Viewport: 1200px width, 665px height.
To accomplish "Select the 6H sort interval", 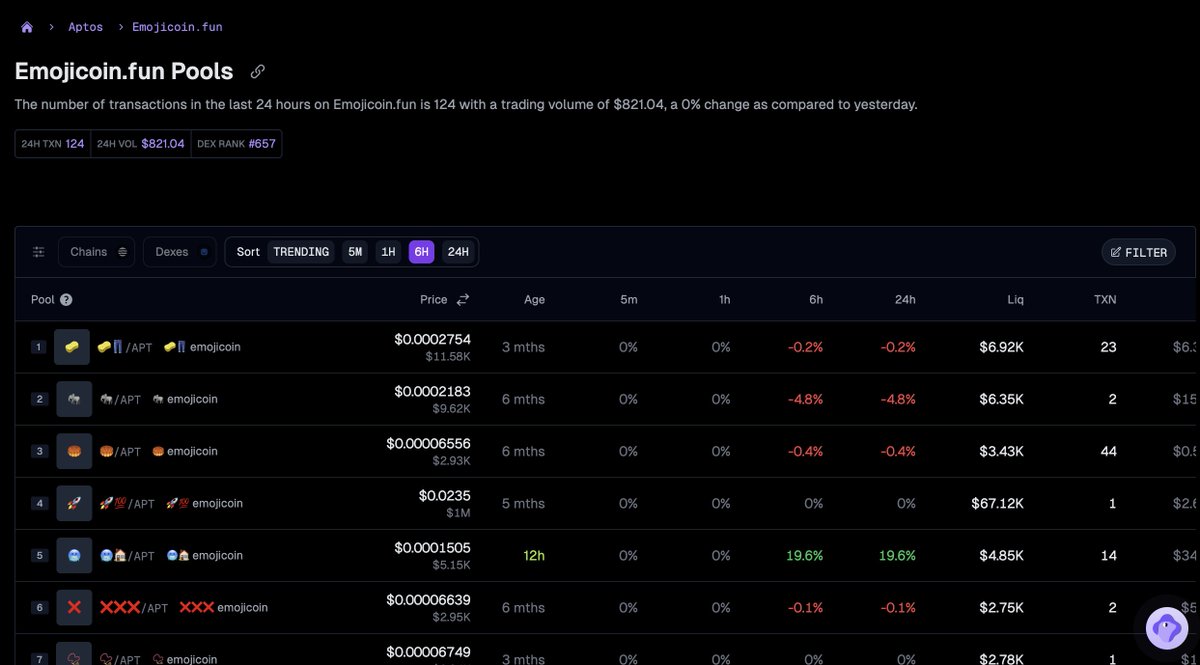I will 421,252.
